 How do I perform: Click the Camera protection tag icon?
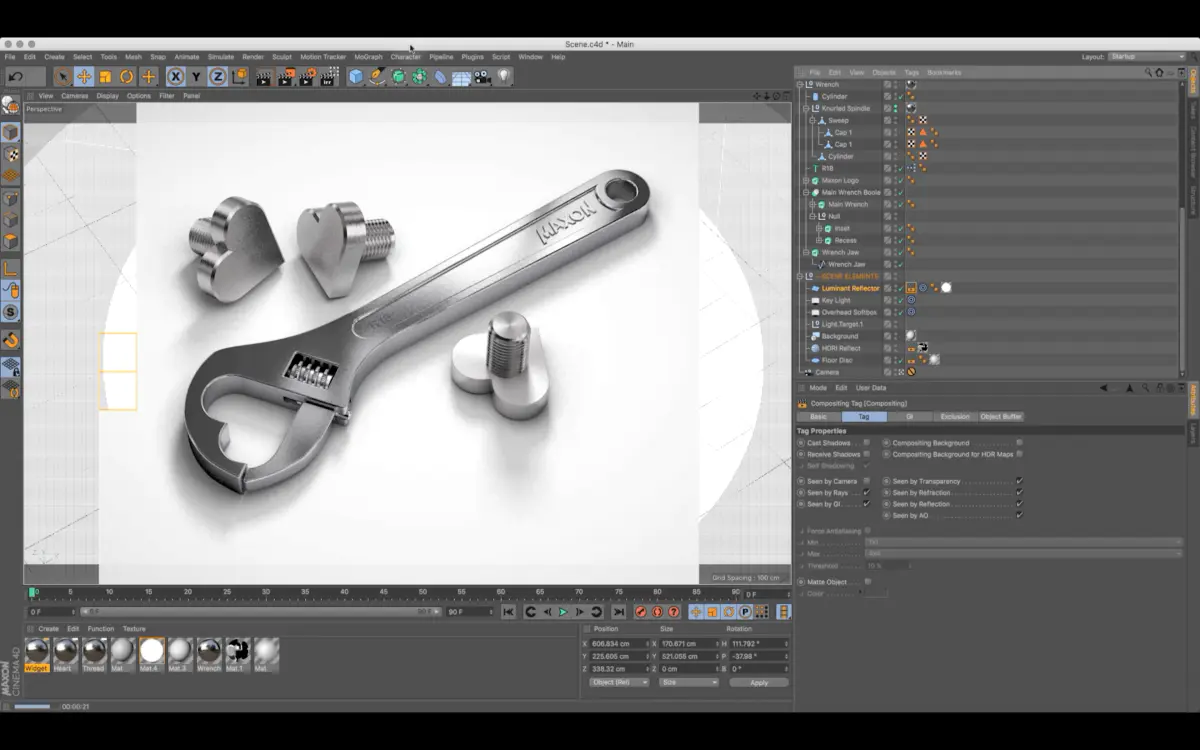click(911, 372)
